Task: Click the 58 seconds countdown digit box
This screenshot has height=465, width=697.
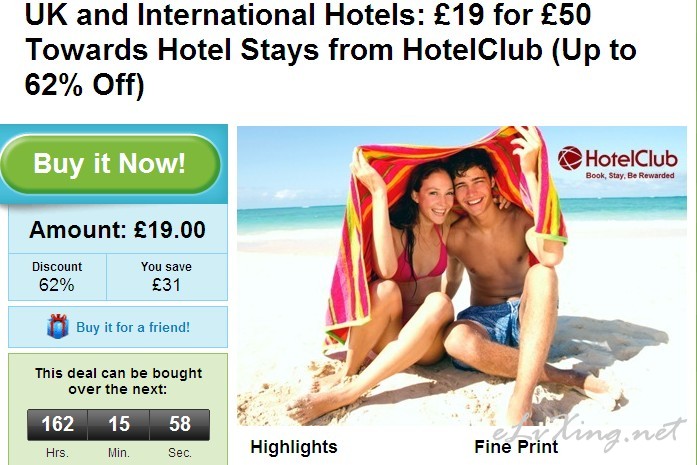Action: click(180, 424)
